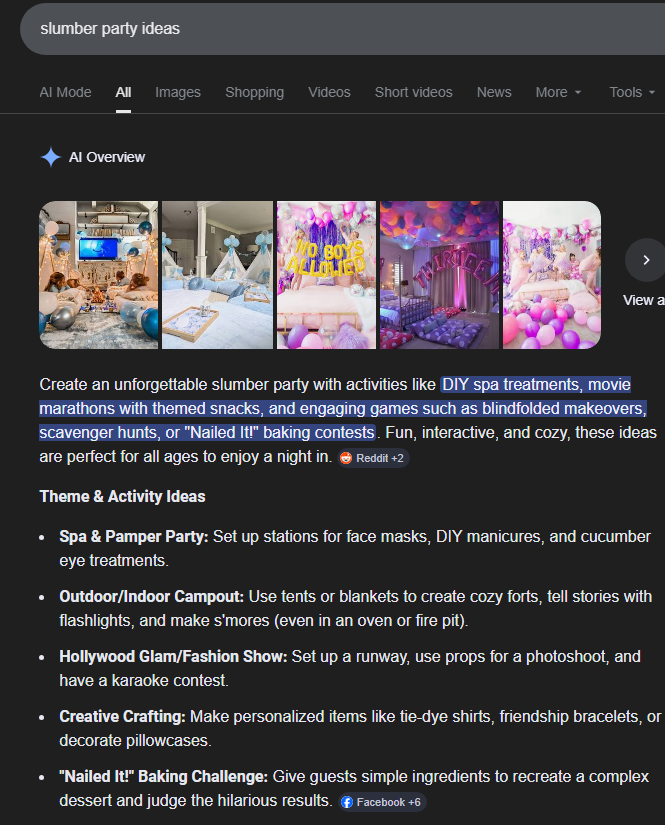Screen dimensions: 665x825
Task: Open the Thirteen balloon bedroom thumbnail
Action: [x=439, y=275]
